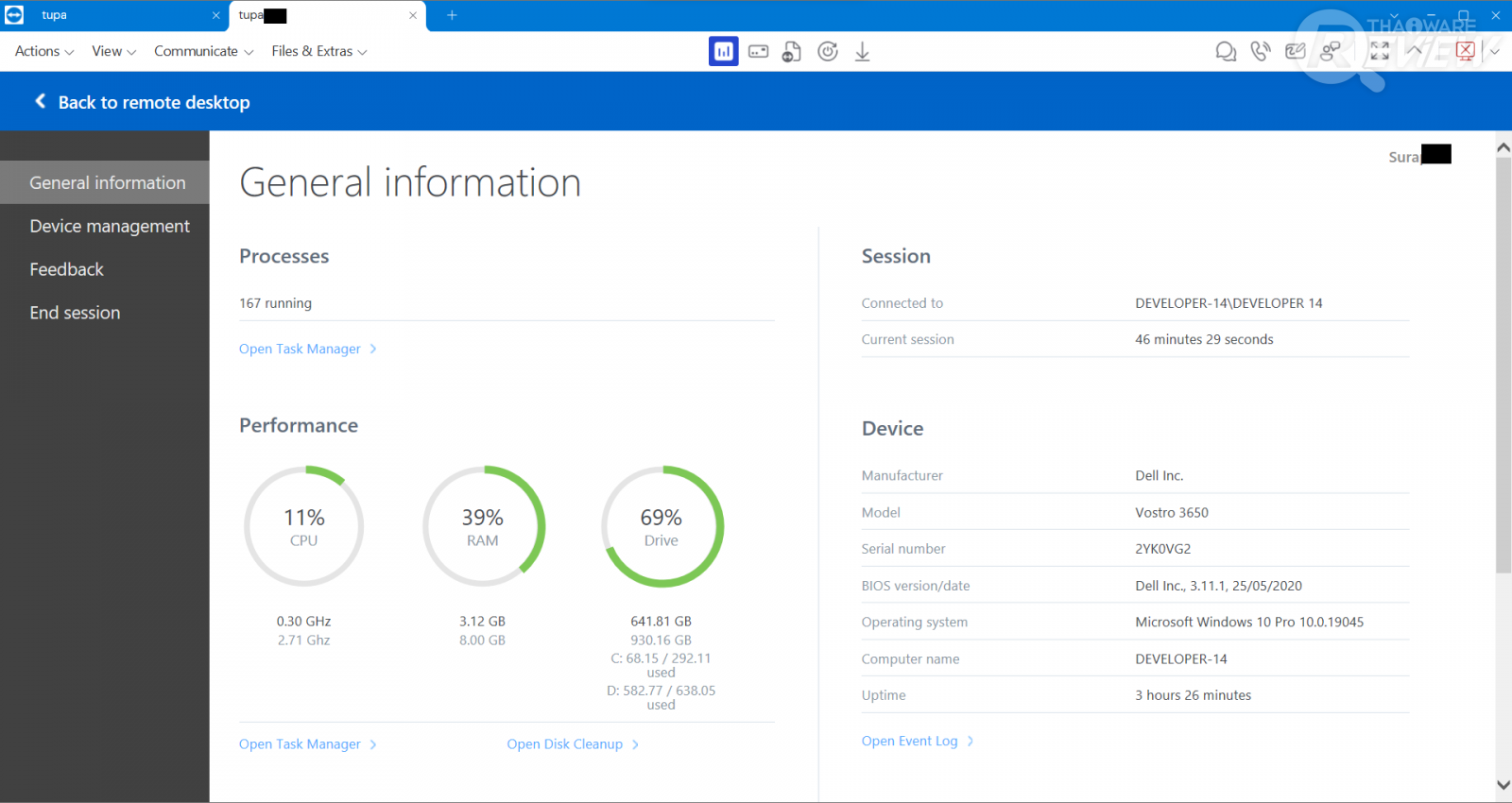Open the whiteboard annotation icon

(x=1296, y=51)
